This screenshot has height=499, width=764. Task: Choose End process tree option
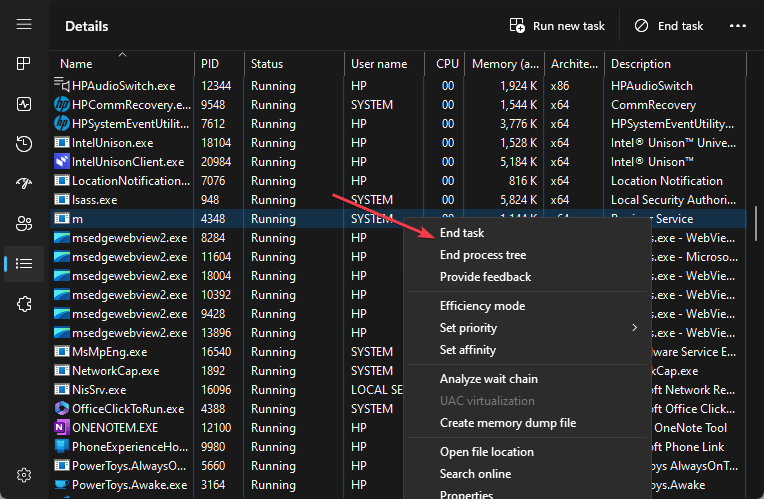pyautogui.click(x=527, y=255)
